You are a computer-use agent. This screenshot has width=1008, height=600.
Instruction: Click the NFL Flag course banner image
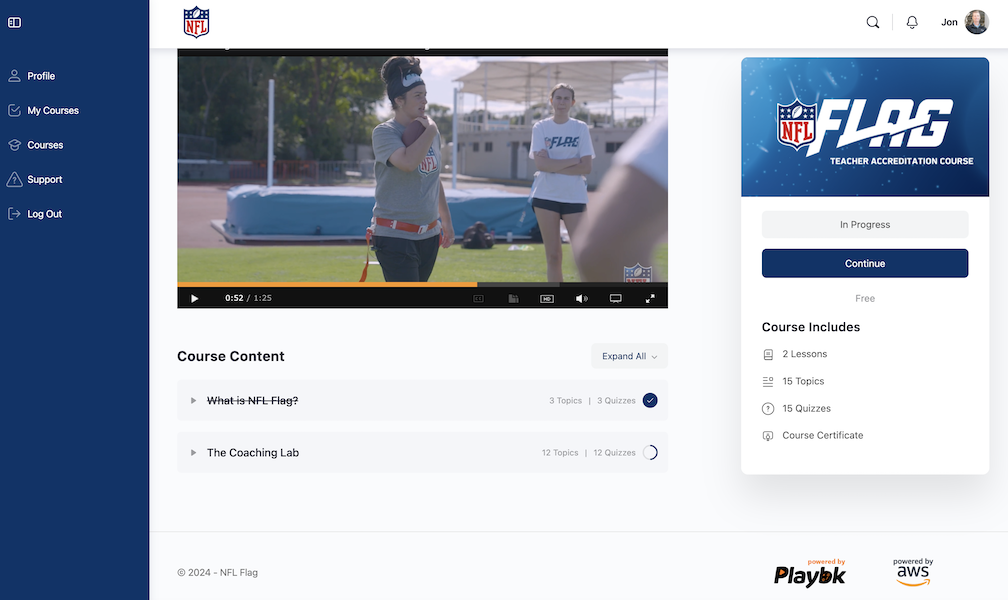tap(865, 127)
